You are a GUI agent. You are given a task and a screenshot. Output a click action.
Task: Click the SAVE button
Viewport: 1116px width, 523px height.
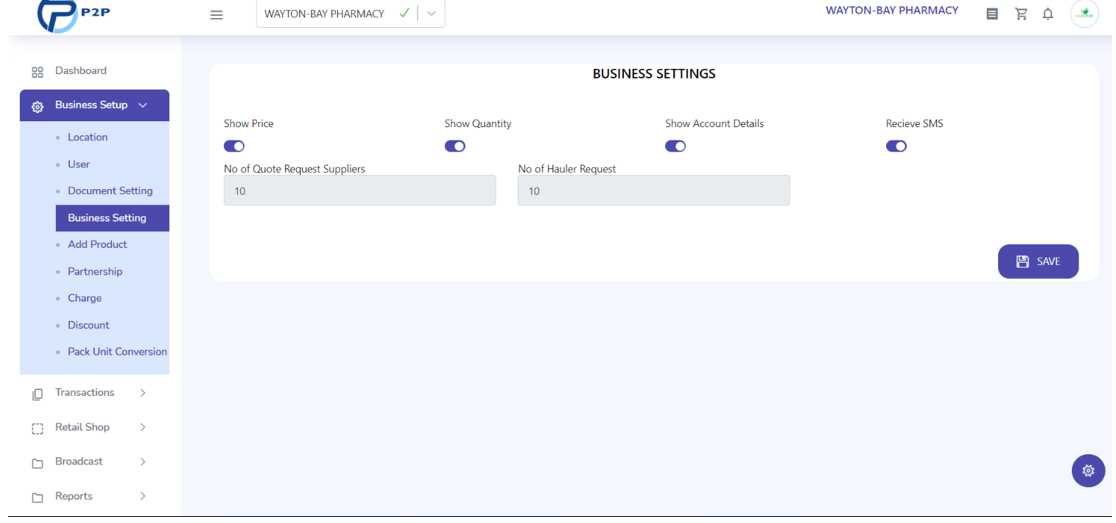(x=1038, y=261)
